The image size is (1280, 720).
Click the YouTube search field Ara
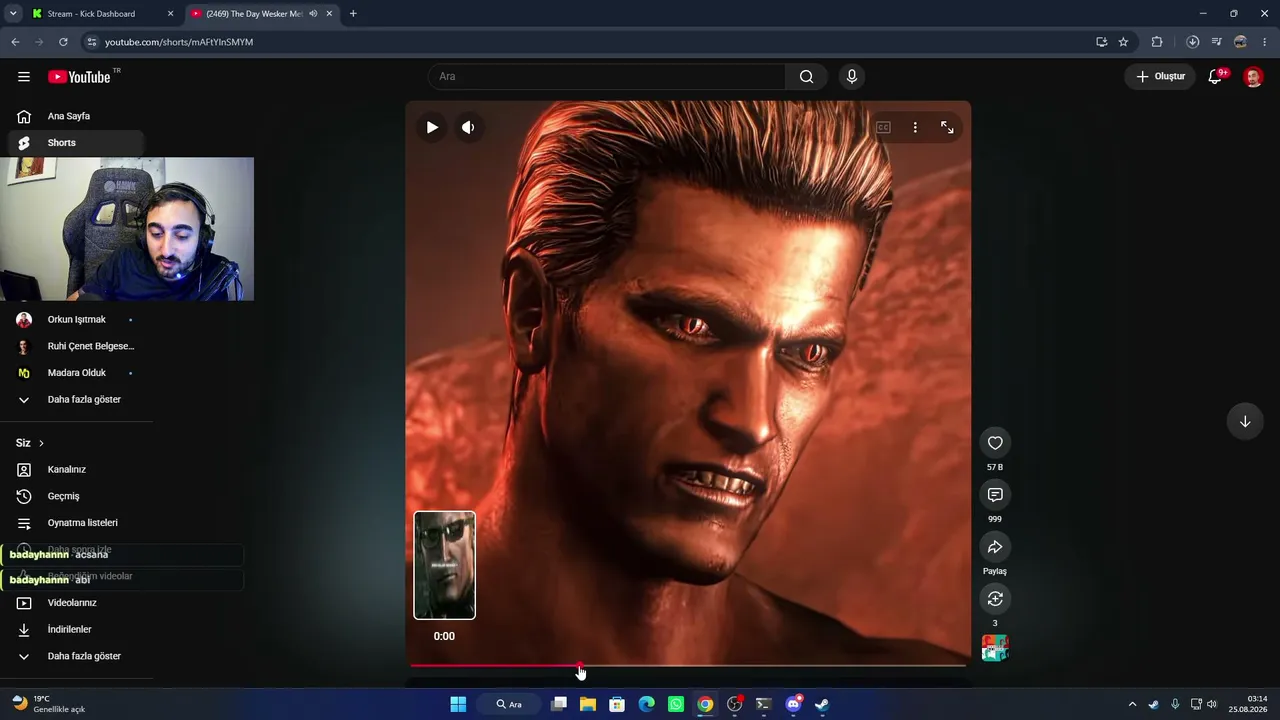(x=607, y=77)
